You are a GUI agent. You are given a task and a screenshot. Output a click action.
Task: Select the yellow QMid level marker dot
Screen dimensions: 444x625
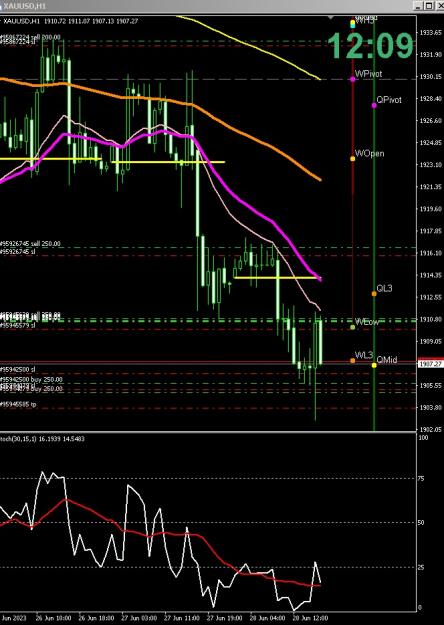tap(374, 365)
